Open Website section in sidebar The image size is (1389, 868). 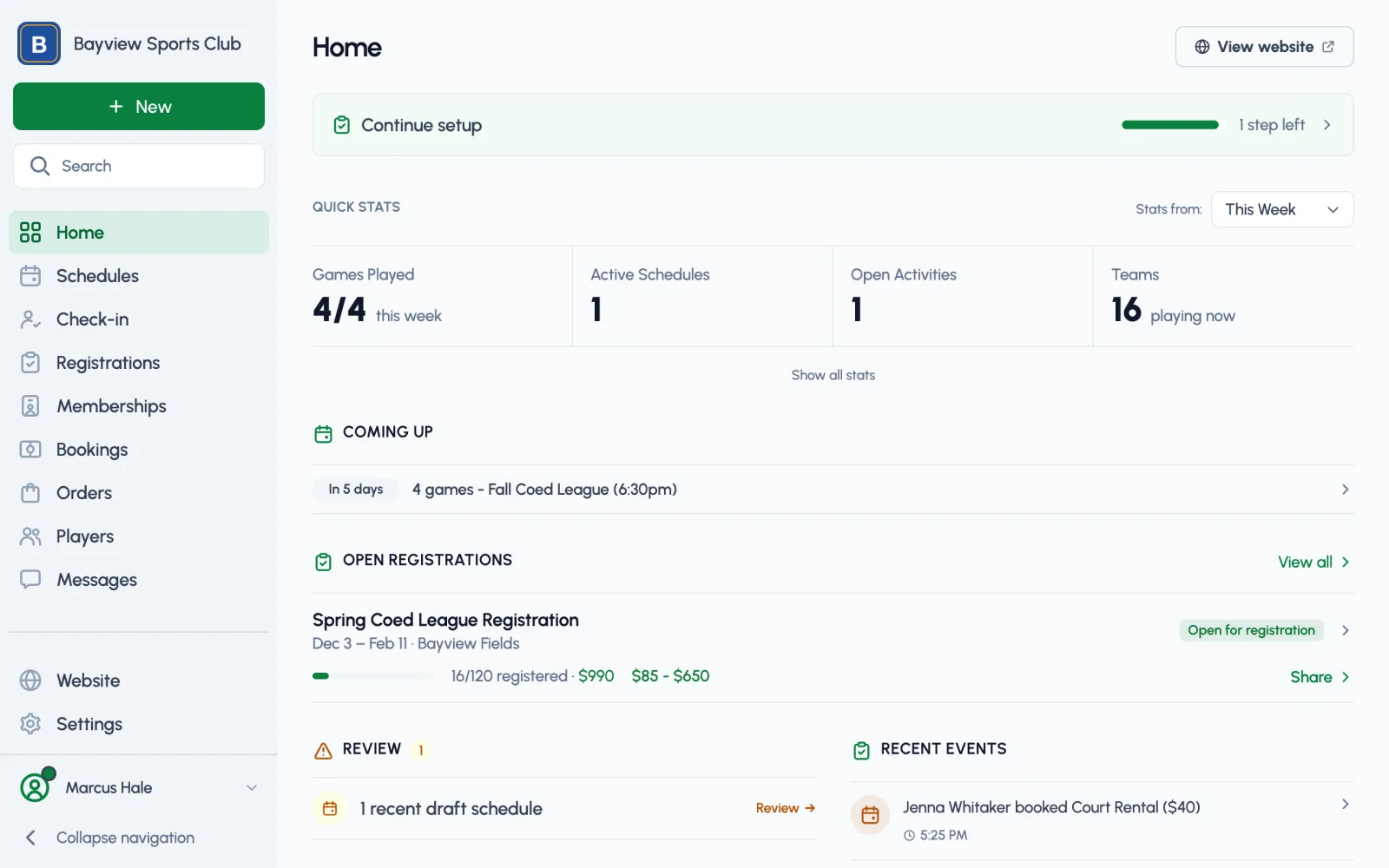coord(139,681)
